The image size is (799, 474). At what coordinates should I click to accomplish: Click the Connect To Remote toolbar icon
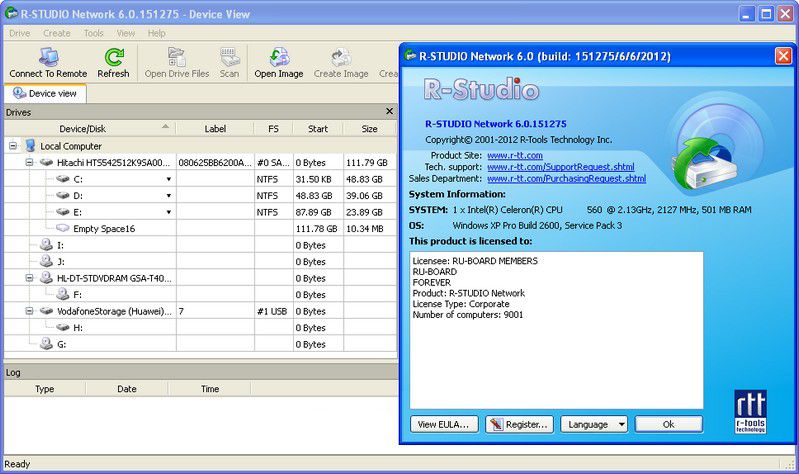(x=48, y=57)
